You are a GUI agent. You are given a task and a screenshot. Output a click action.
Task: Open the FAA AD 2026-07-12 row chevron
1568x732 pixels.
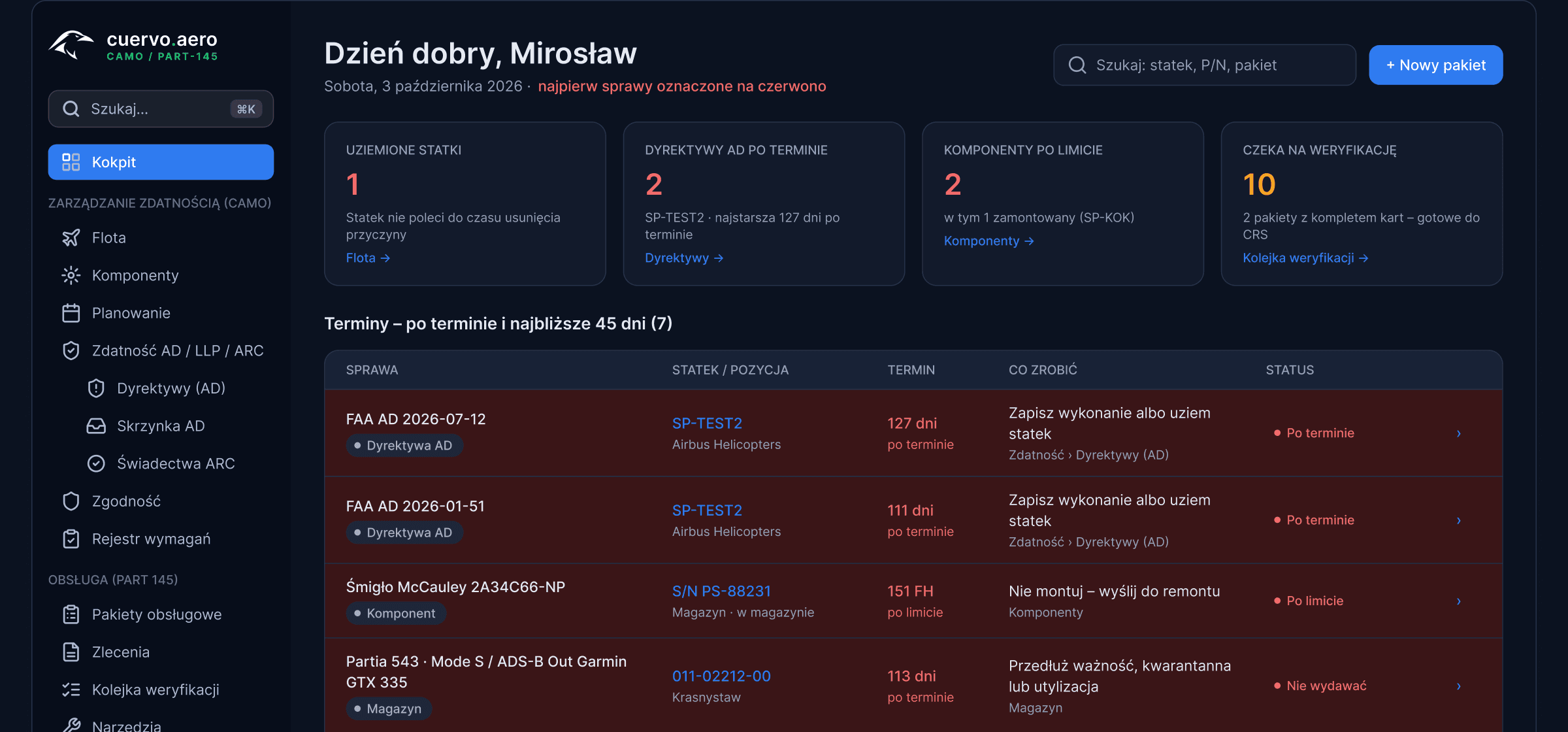[1458, 433]
